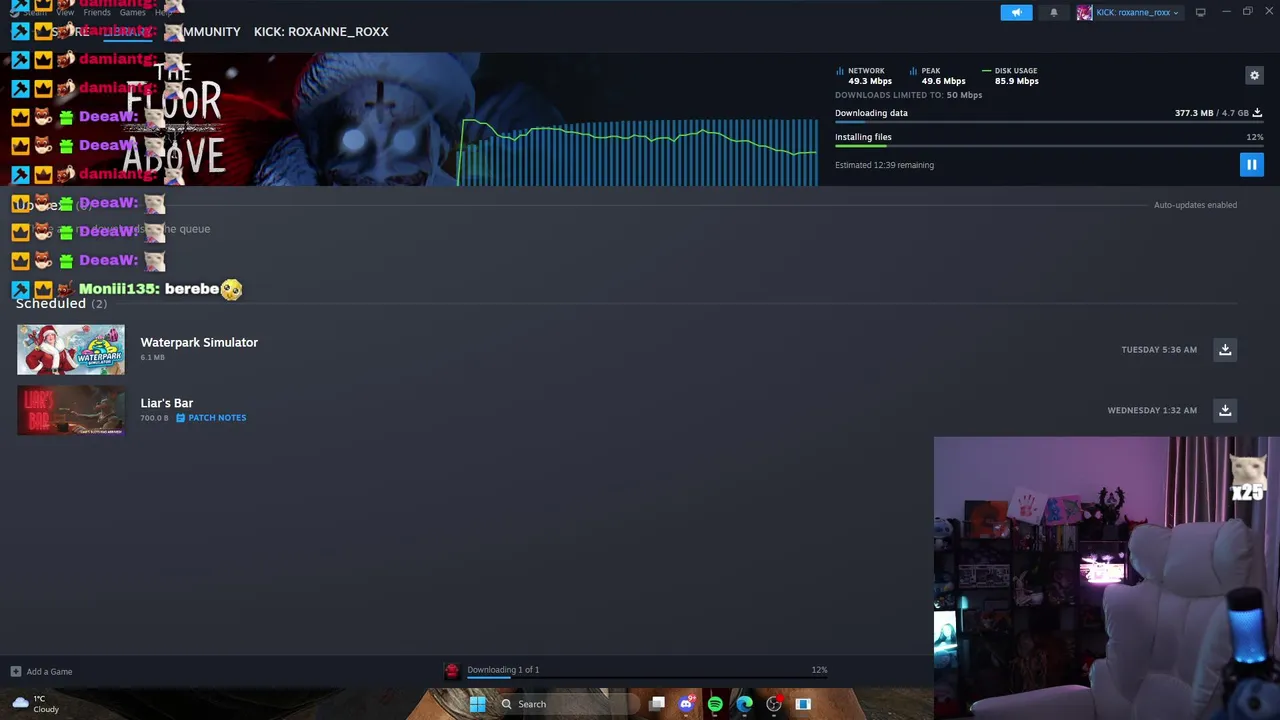This screenshot has height=720, width=1280.
Task: Click the 'Auto-updates enabled' label
Action: tap(1195, 205)
